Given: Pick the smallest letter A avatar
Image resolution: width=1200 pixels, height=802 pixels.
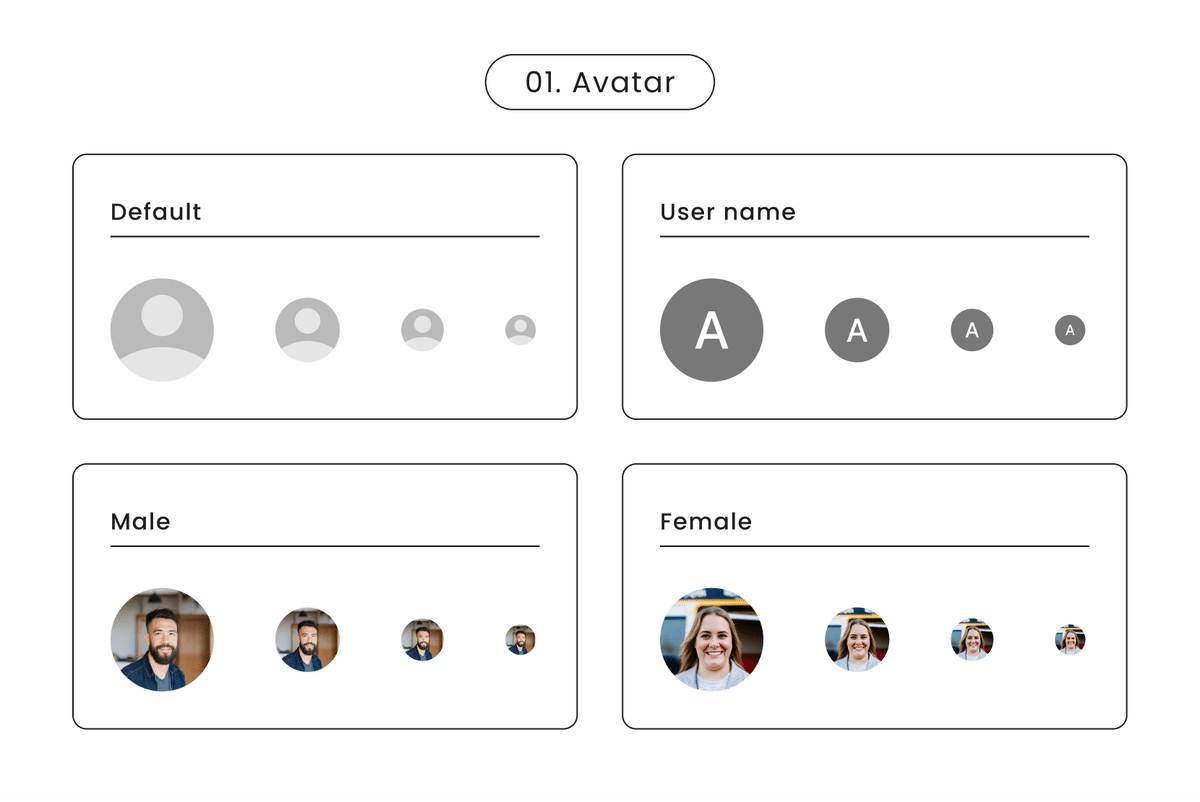Looking at the screenshot, I should (1070, 330).
